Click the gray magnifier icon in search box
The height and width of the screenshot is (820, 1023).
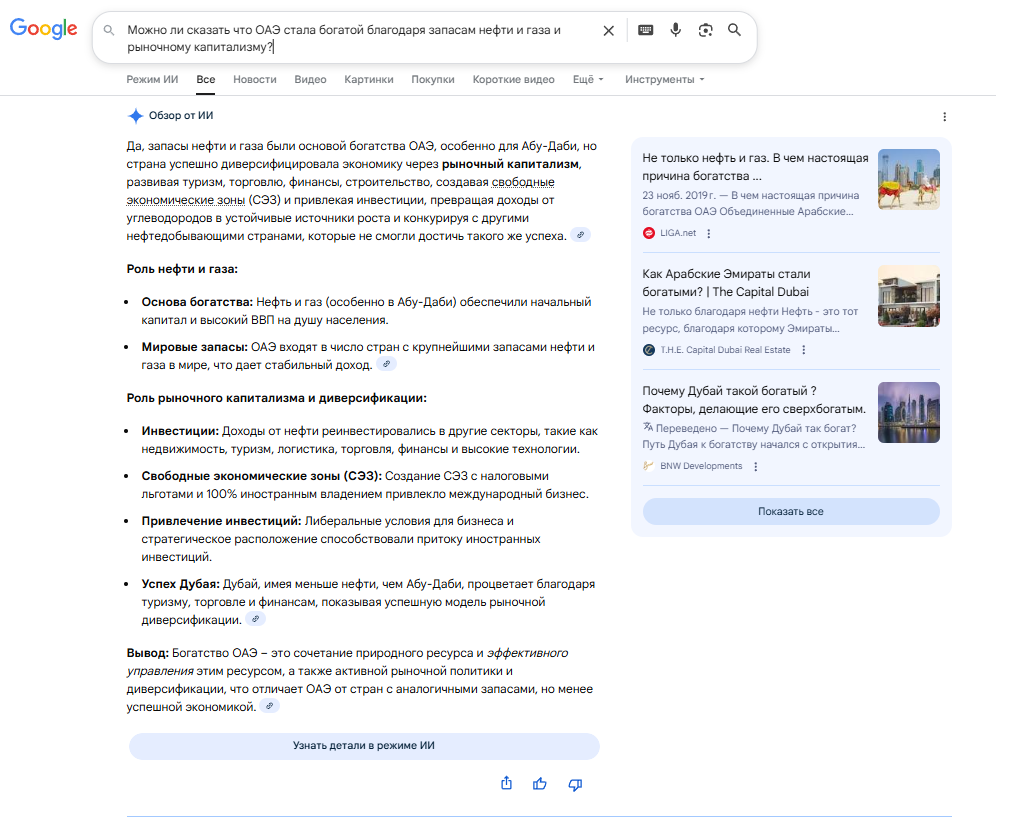point(109,30)
